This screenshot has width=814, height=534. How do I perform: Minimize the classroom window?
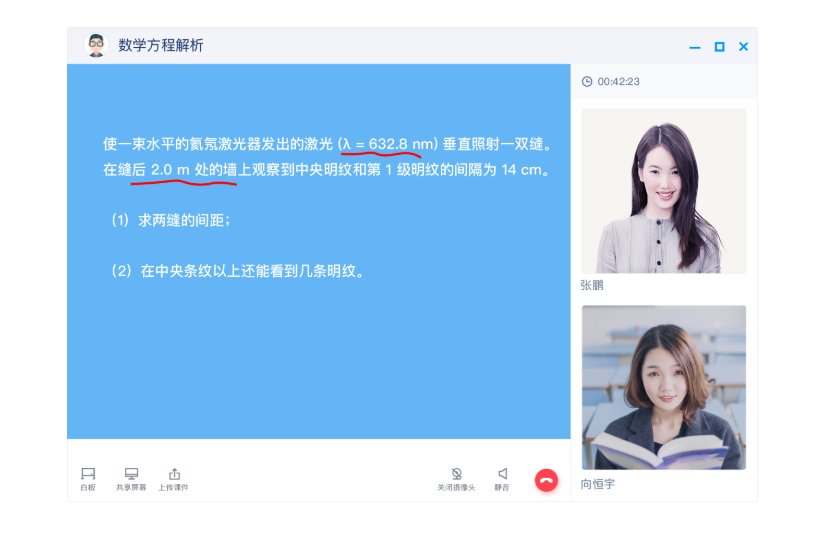tap(695, 47)
